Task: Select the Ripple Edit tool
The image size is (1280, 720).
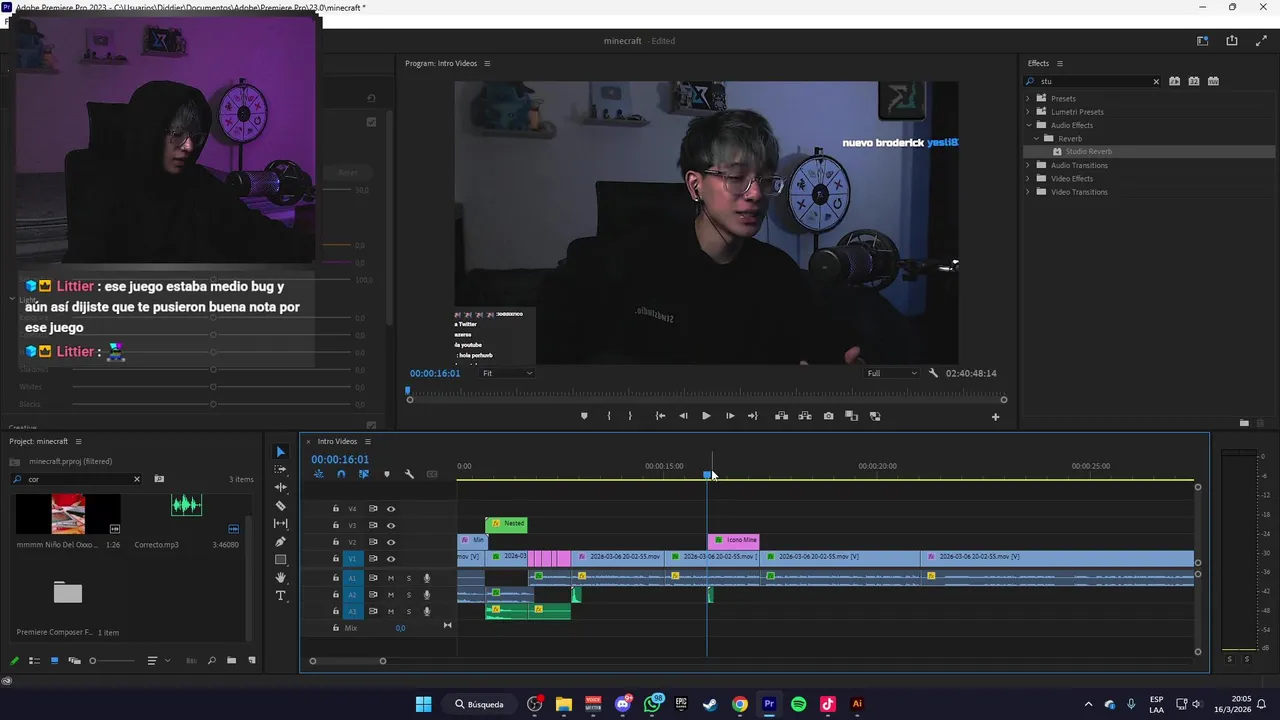Action: 280,487
